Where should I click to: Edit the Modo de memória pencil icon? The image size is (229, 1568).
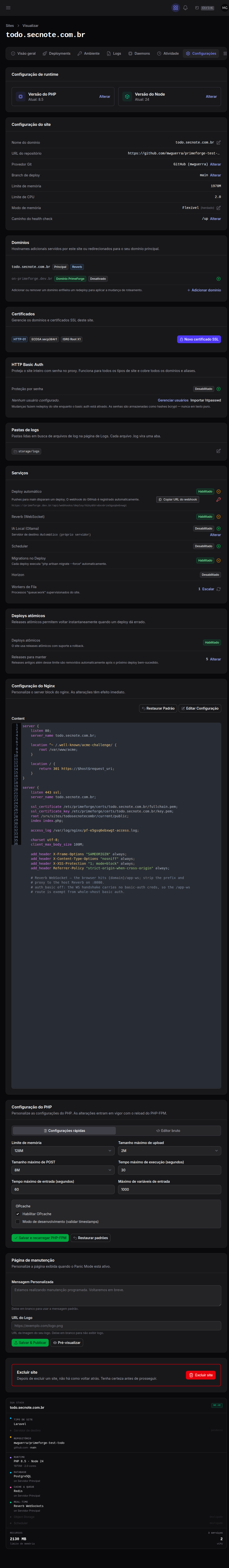click(219, 208)
